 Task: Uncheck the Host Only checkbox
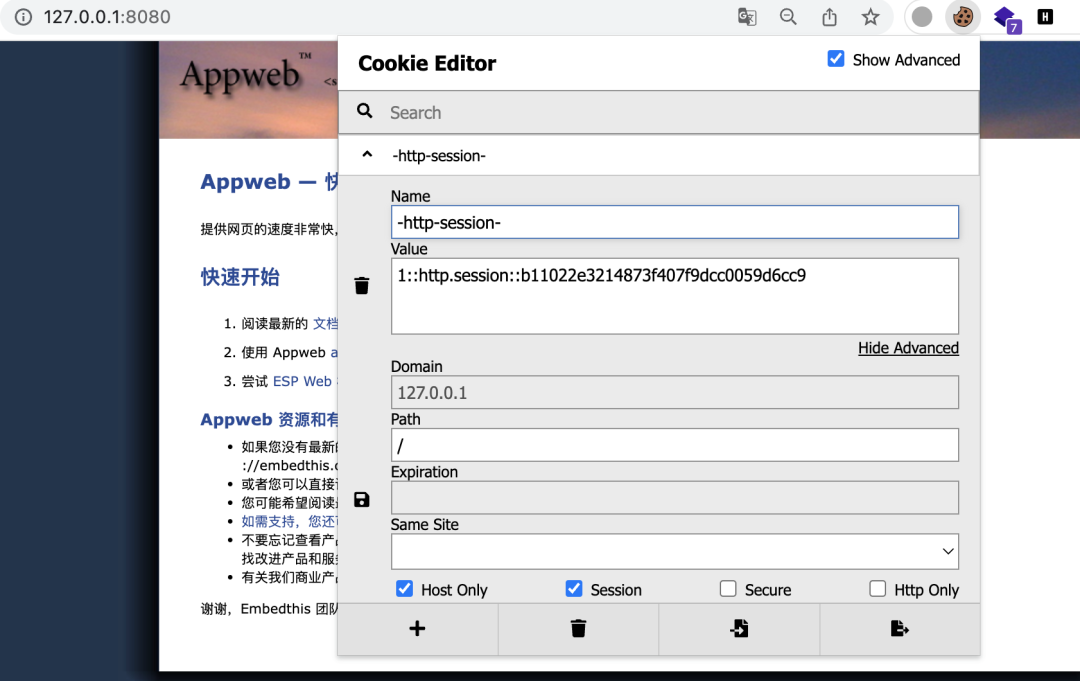coord(405,589)
